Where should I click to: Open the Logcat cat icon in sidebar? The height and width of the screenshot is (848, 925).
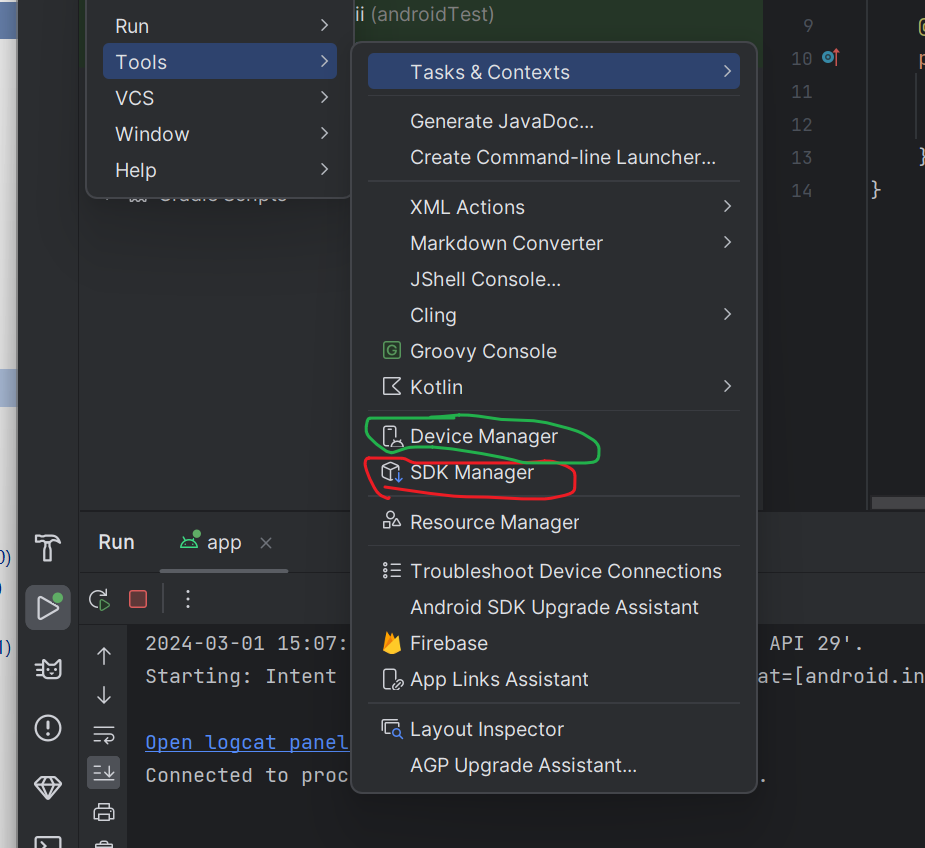tap(48, 668)
